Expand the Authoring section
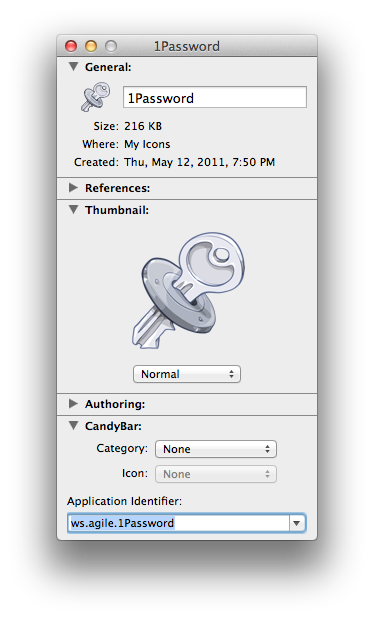The width and height of the screenshot is (374, 619). click(73, 403)
